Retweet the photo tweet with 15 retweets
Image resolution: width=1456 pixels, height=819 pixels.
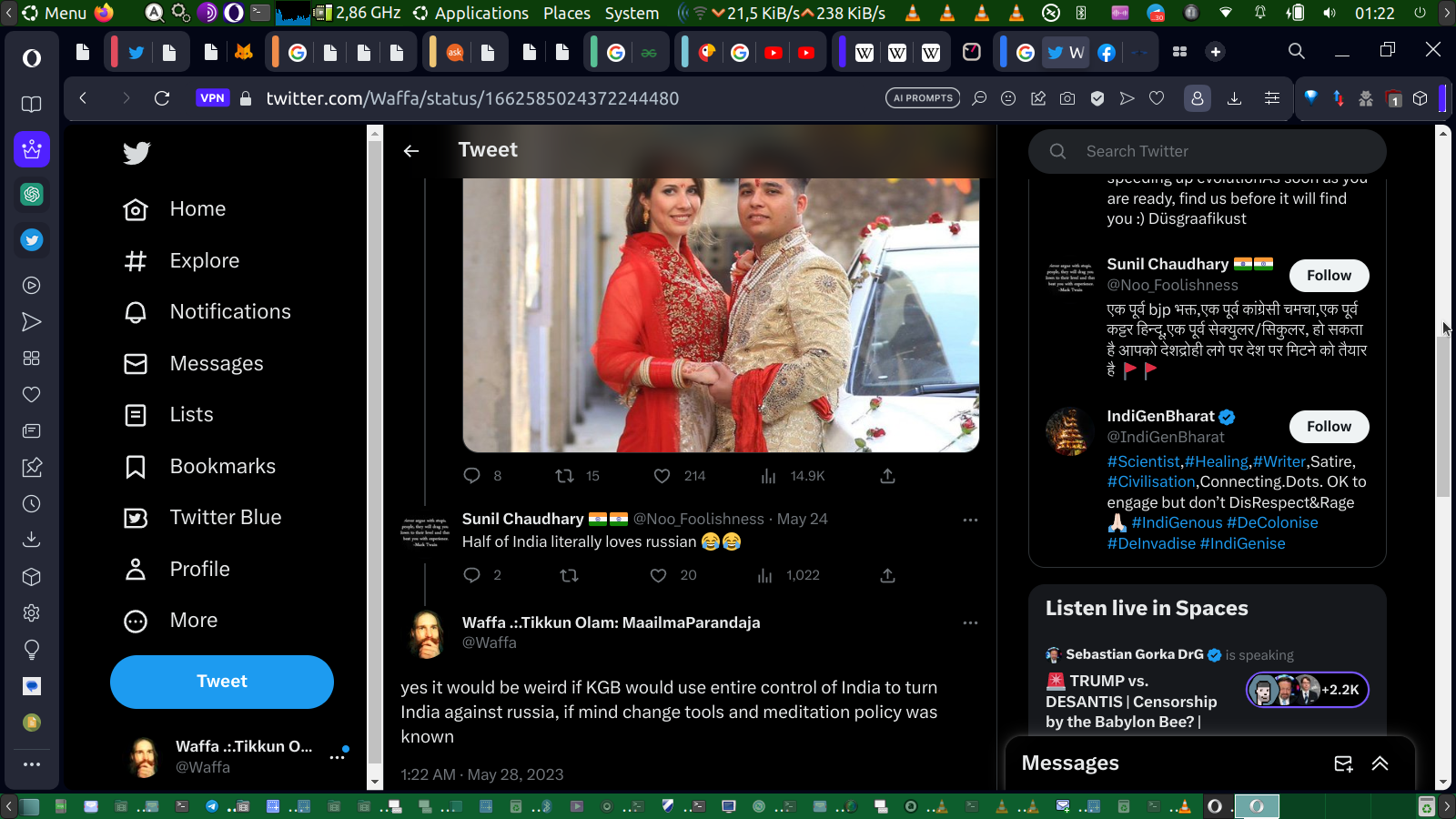565,476
